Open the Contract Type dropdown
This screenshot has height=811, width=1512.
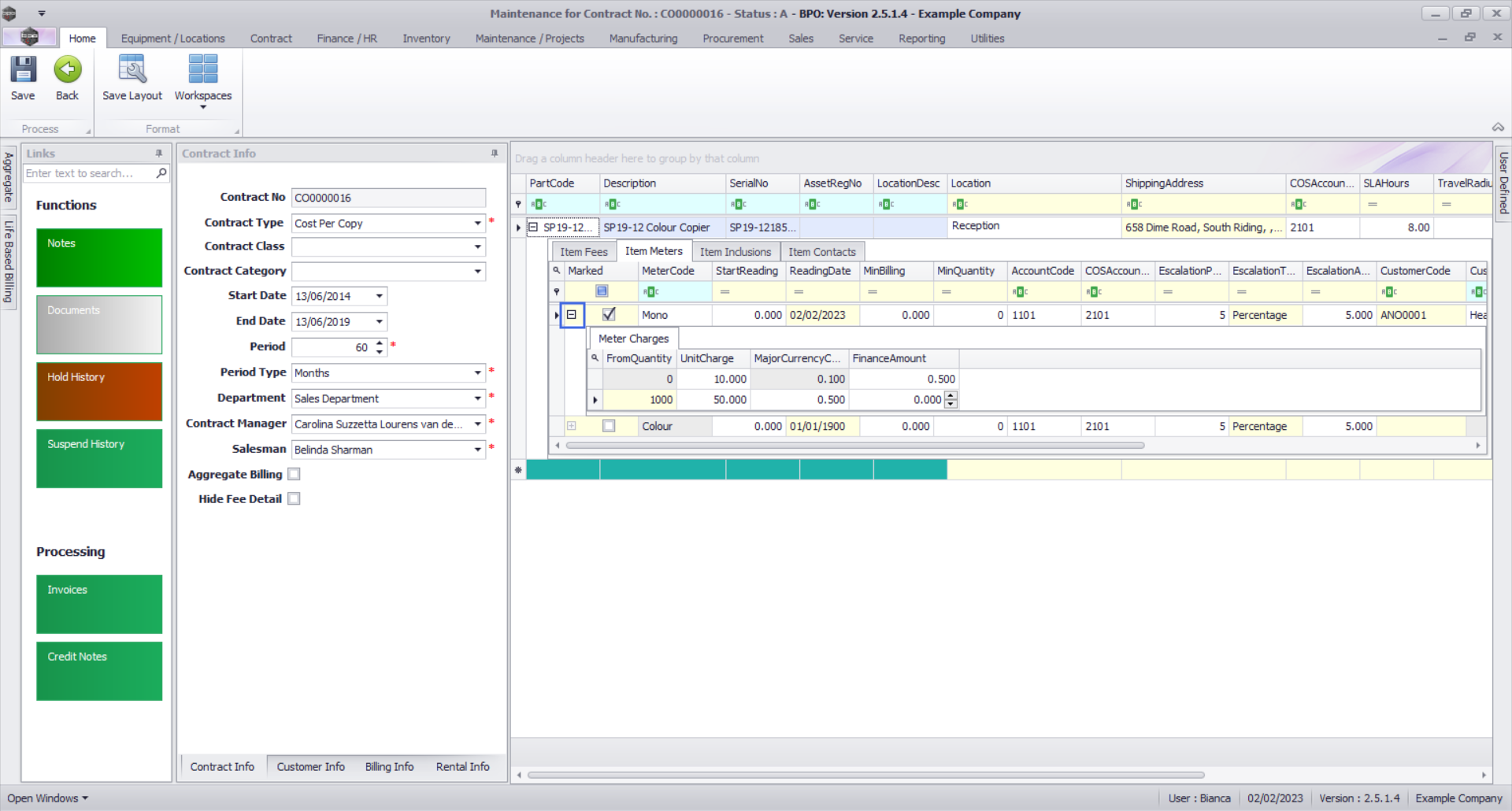(477, 224)
